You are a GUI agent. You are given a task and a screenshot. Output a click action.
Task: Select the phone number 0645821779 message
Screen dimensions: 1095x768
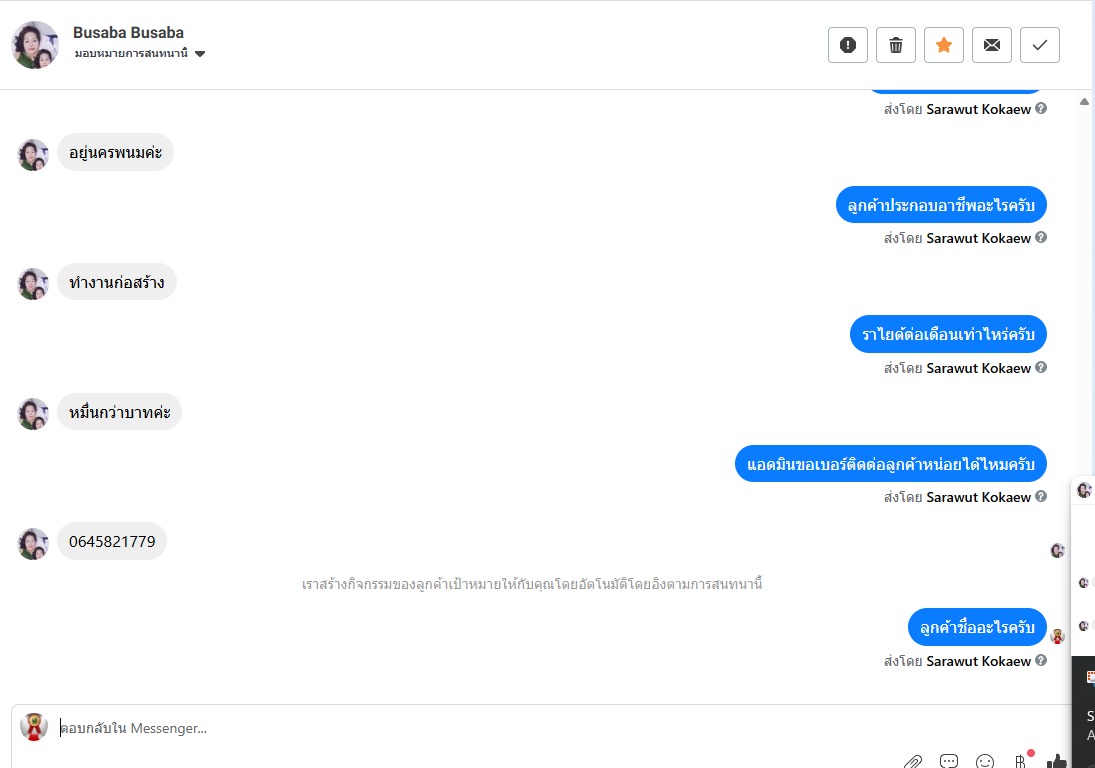[112, 541]
